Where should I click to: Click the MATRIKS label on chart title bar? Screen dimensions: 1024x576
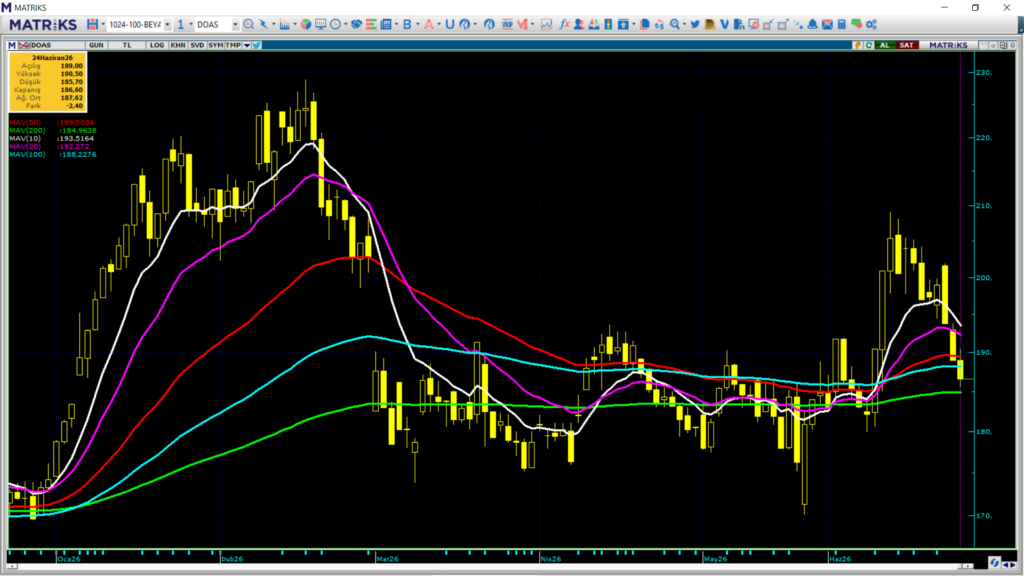coord(948,45)
